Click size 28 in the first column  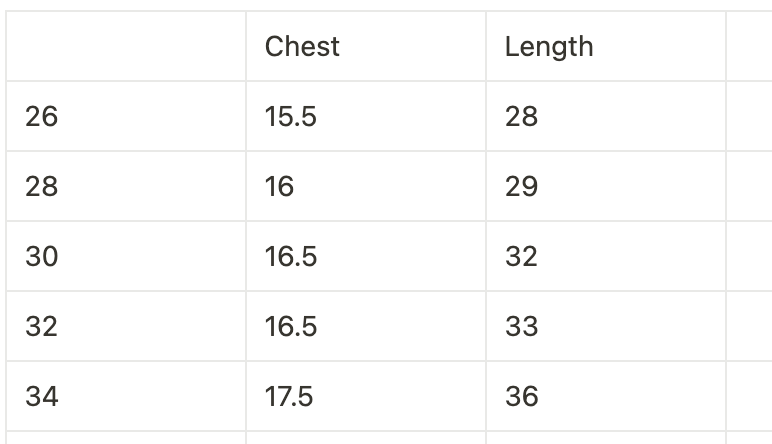[126, 187]
